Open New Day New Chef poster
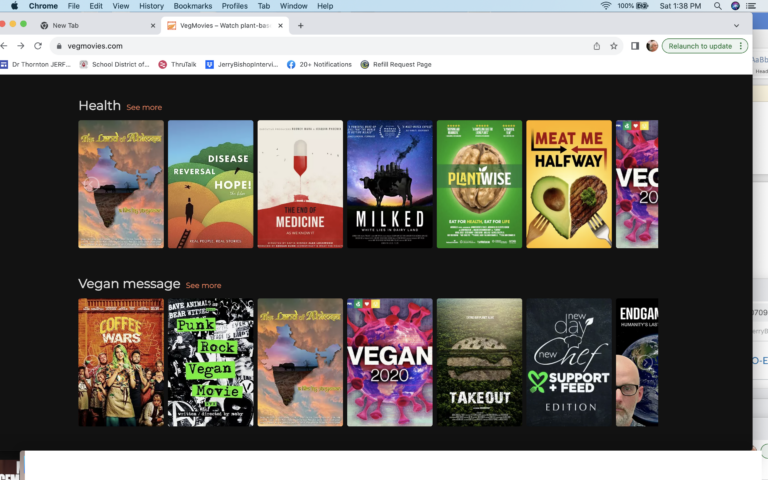768x480 pixels. pos(569,362)
